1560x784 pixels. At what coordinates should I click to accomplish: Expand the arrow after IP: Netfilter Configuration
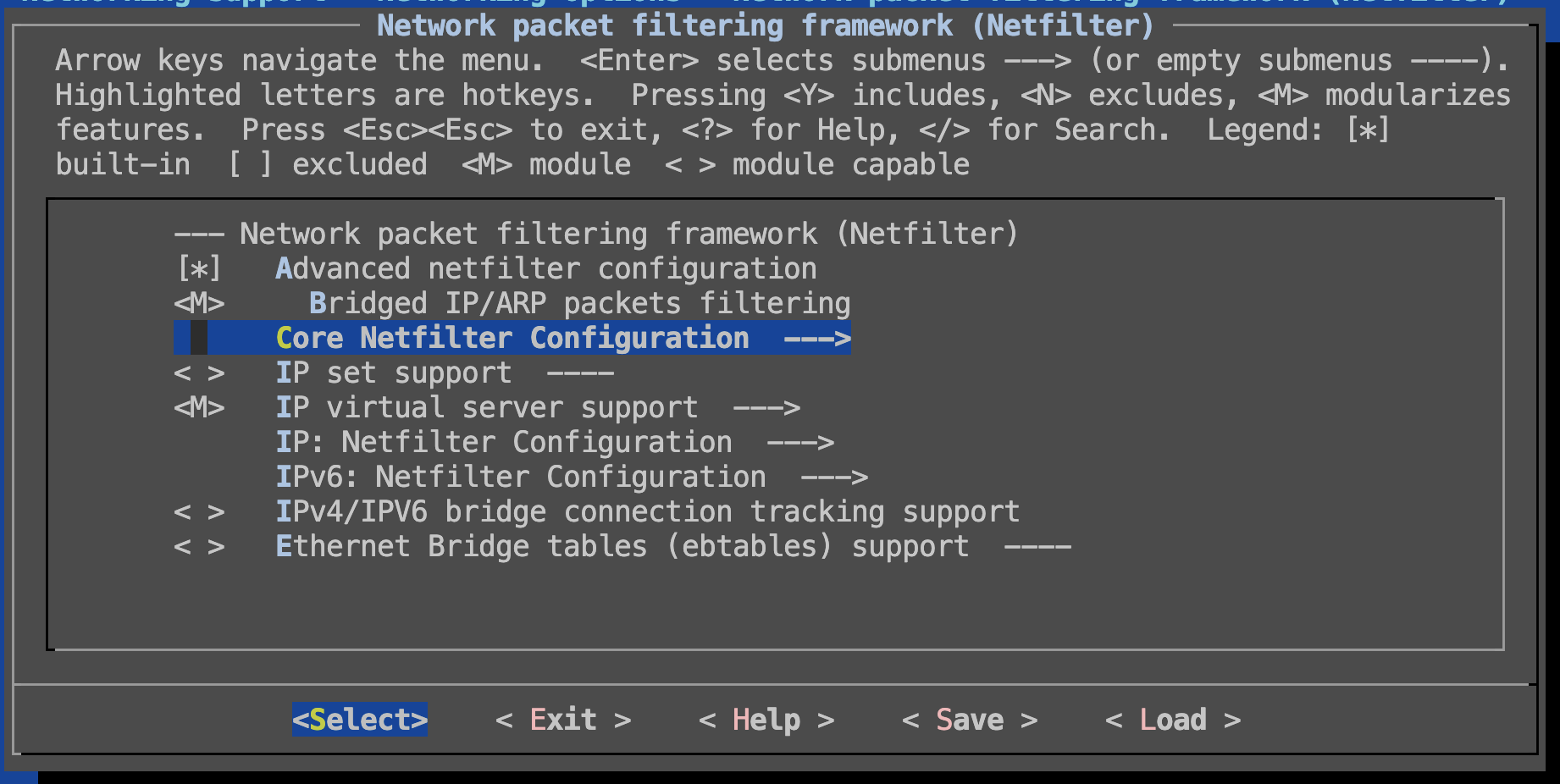(799, 443)
